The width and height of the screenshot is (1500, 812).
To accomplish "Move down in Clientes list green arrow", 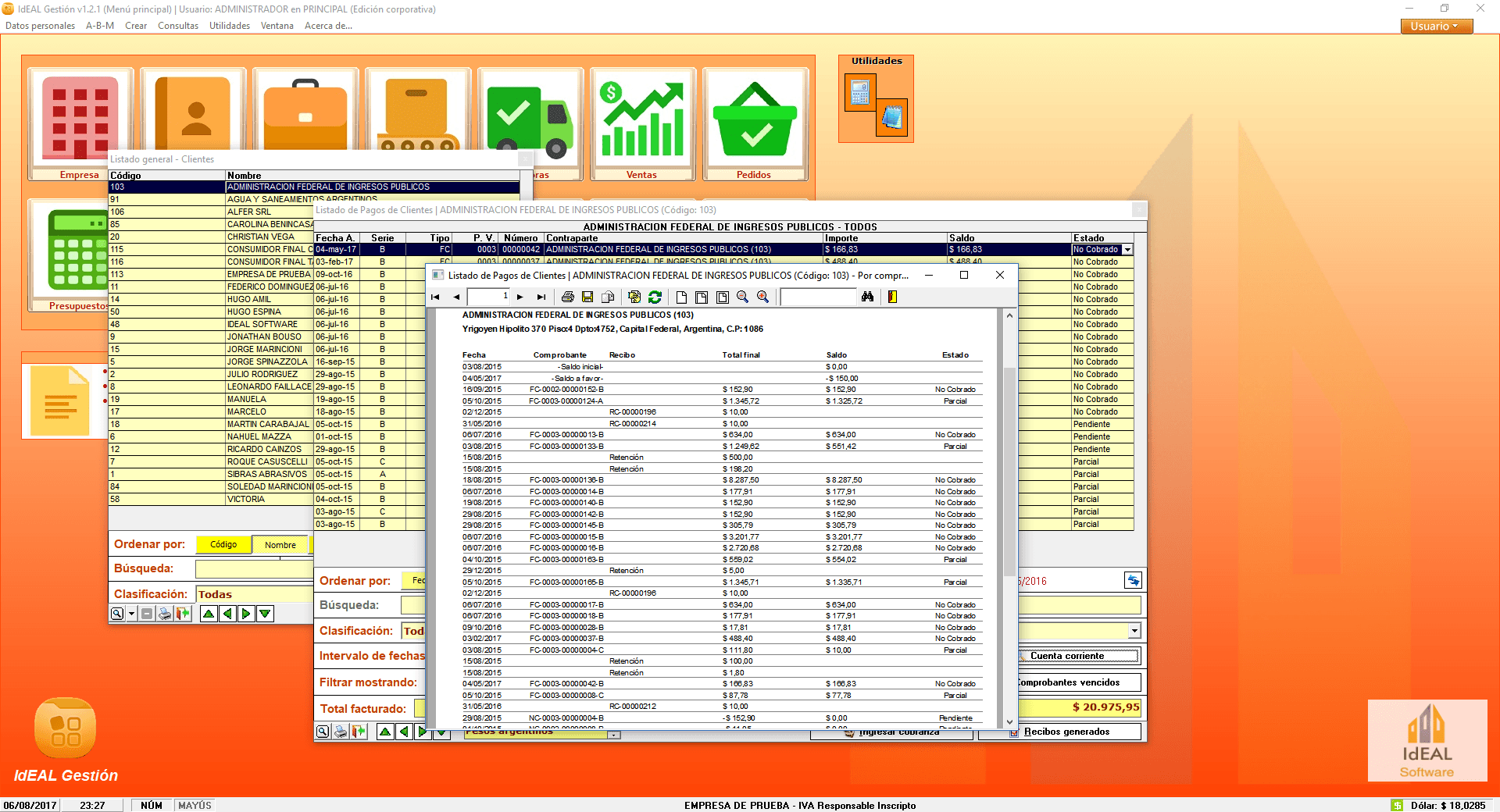I will point(265,614).
